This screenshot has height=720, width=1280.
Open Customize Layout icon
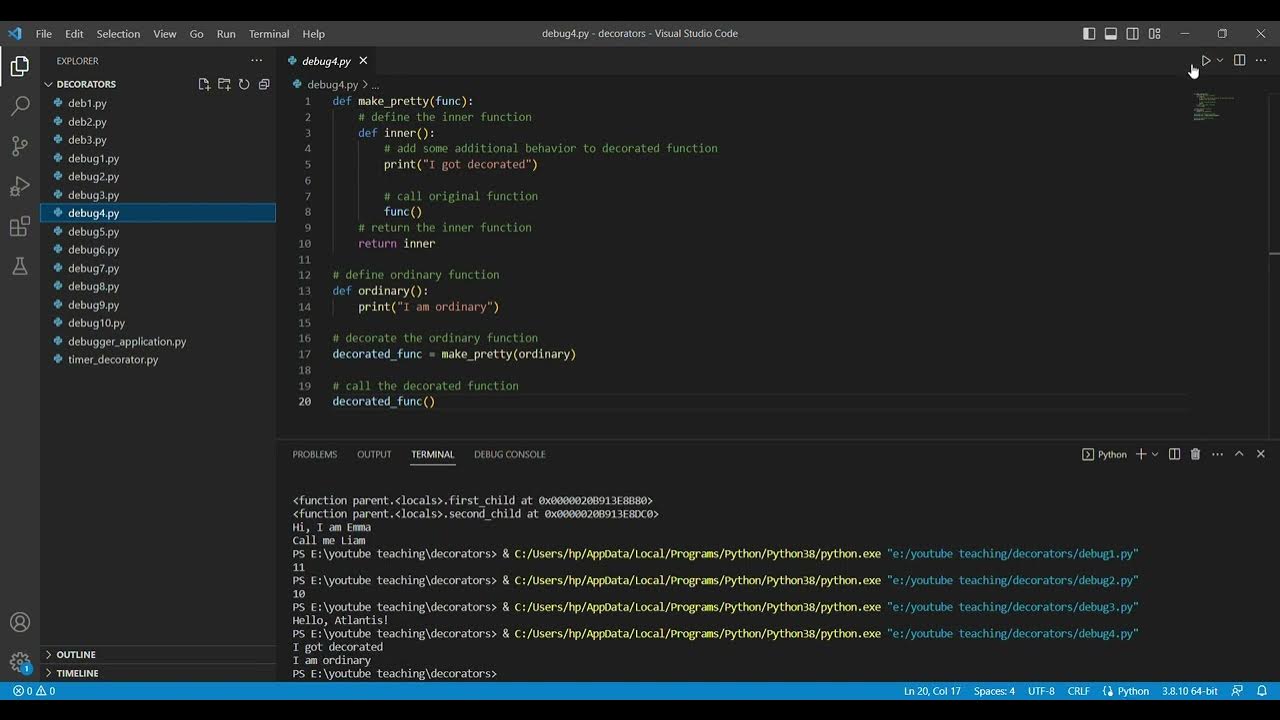[x=1155, y=33]
